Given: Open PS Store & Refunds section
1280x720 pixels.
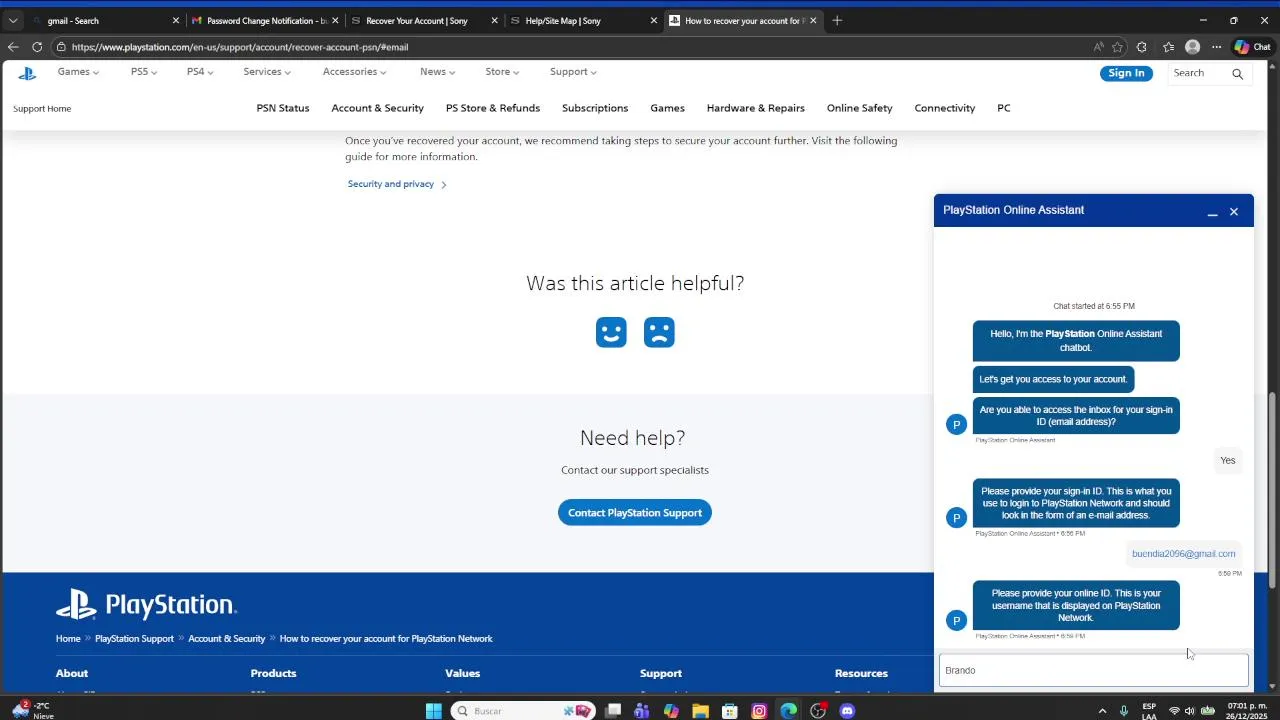Looking at the screenshot, I should click(493, 108).
